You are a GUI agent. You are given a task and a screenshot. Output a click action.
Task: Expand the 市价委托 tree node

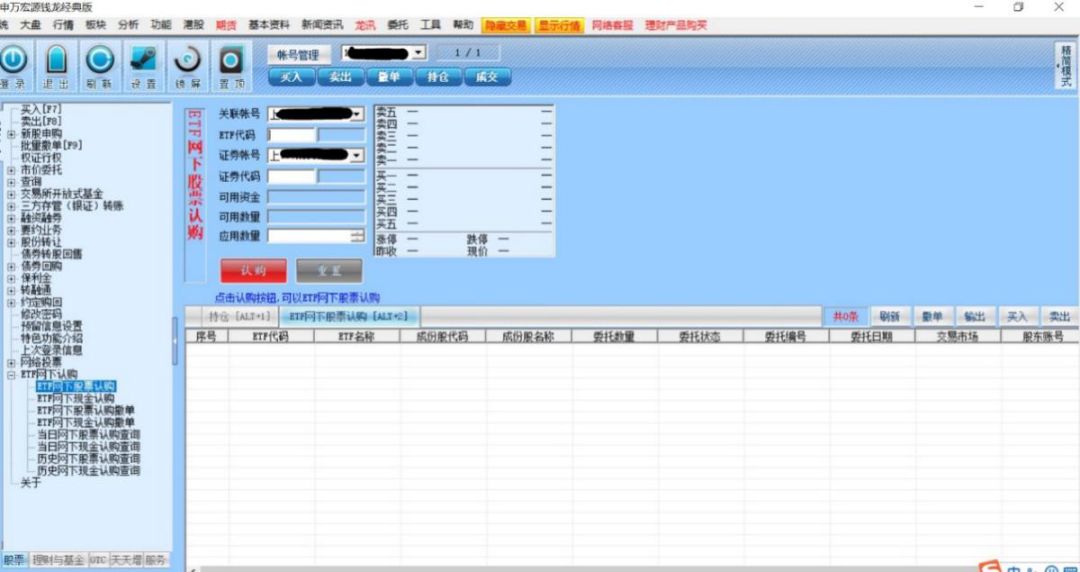(x=11, y=170)
